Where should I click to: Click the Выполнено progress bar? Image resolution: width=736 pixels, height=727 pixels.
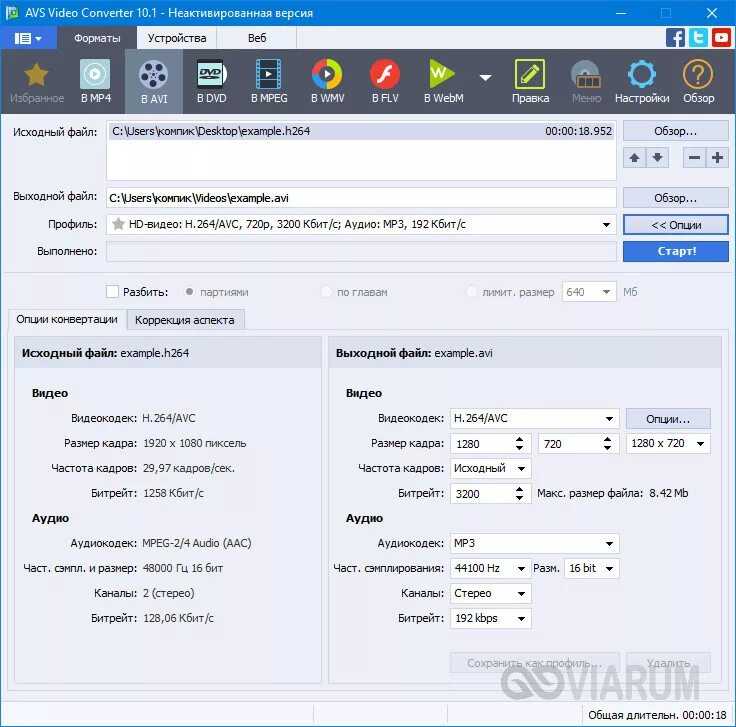(361, 251)
